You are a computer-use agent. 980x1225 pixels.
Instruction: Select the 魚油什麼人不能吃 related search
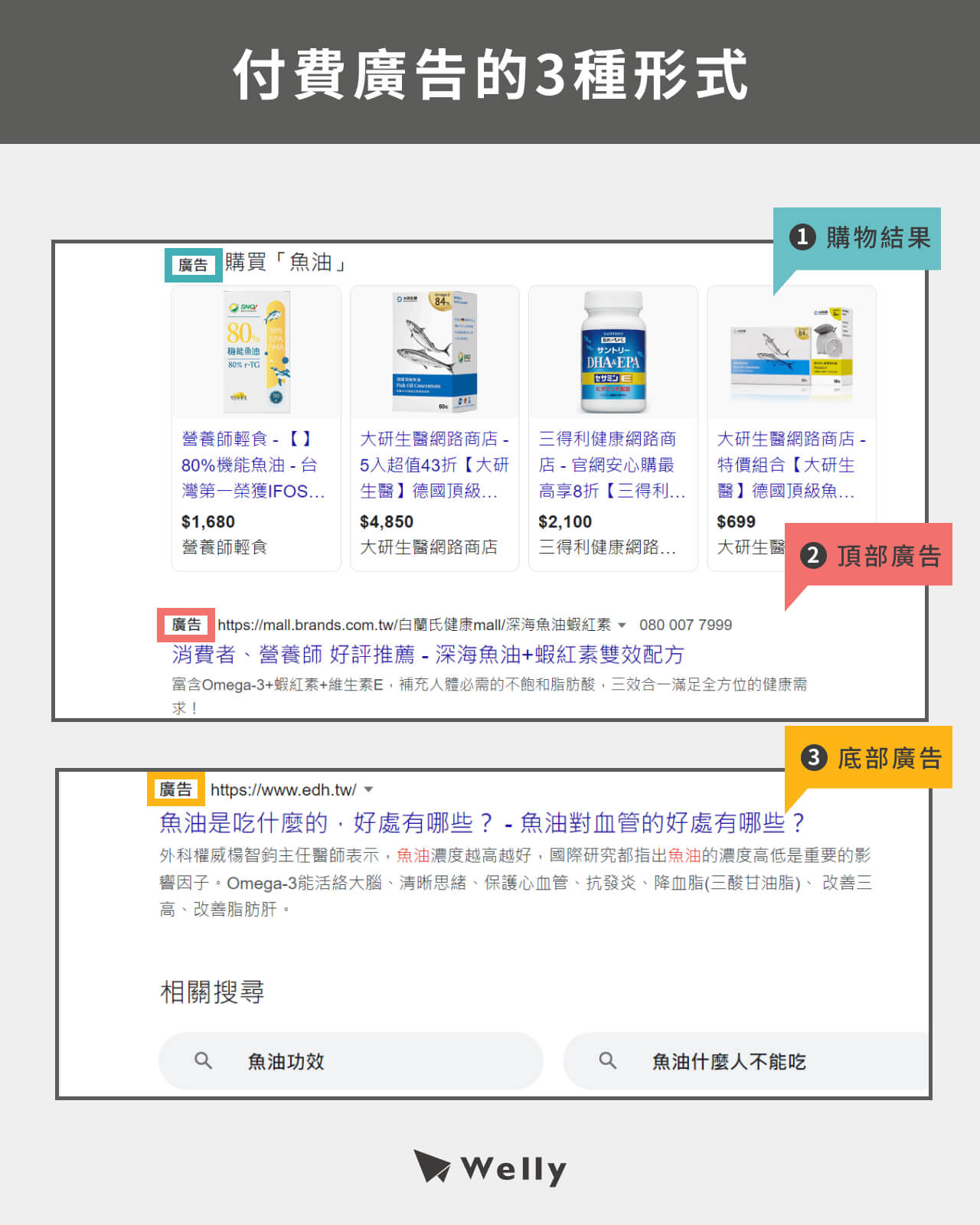coord(746,1061)
